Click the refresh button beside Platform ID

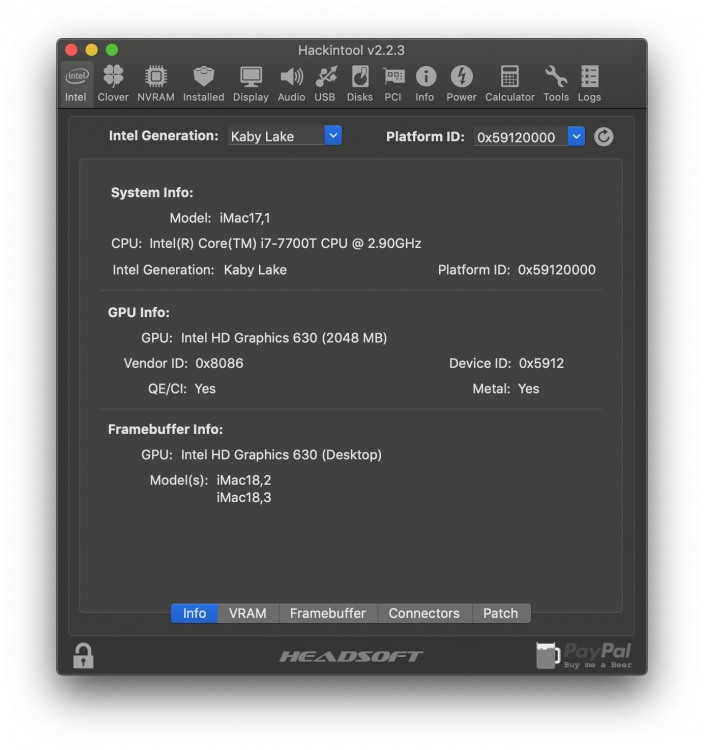pos(604,137)
